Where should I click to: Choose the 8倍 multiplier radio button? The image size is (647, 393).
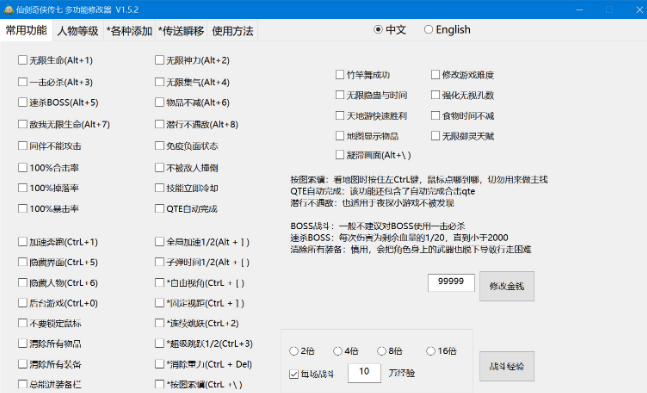[382, 351]
